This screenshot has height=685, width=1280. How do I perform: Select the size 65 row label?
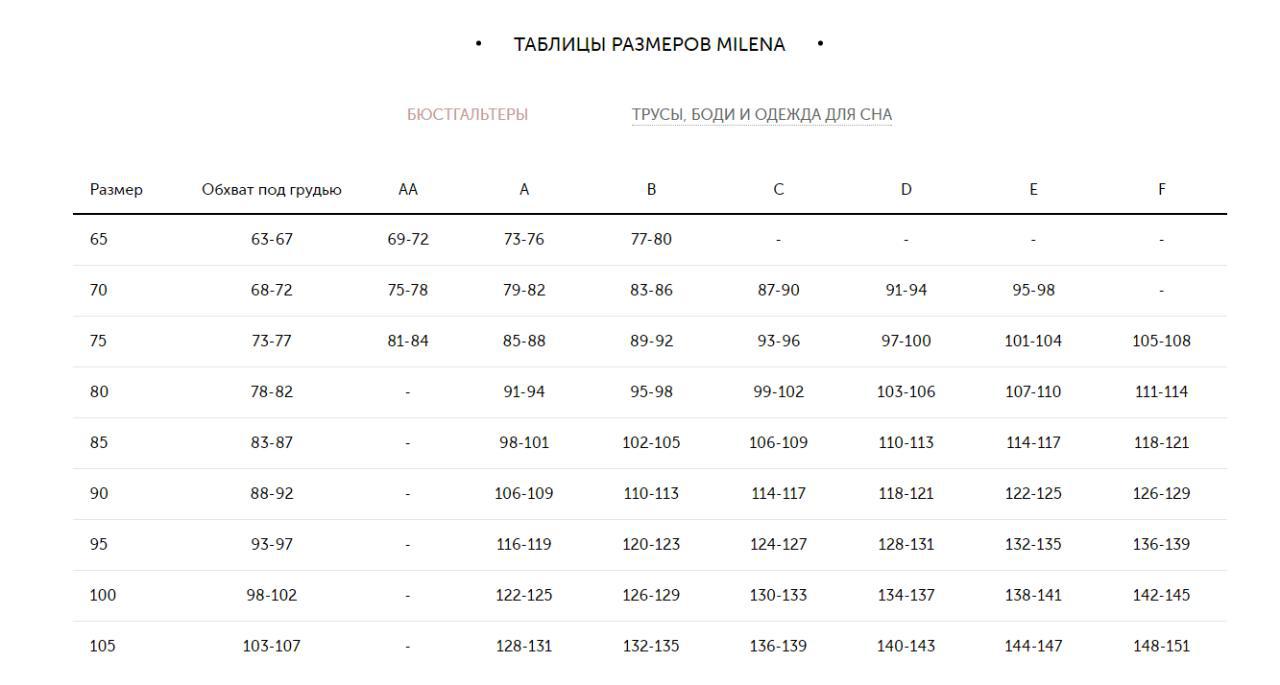click(99, 240)
